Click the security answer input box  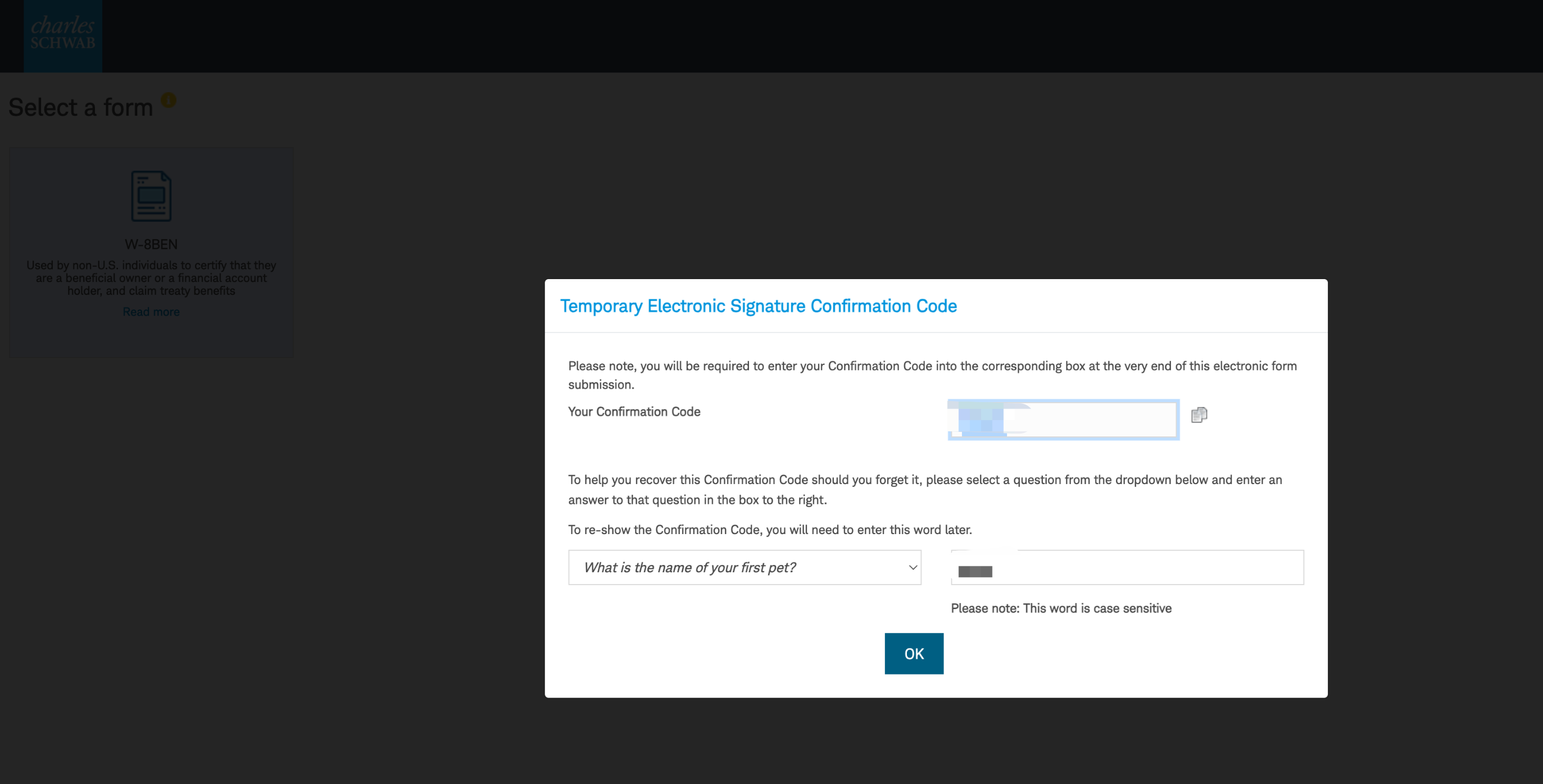pyautogui.click(x=1127, y=567)
